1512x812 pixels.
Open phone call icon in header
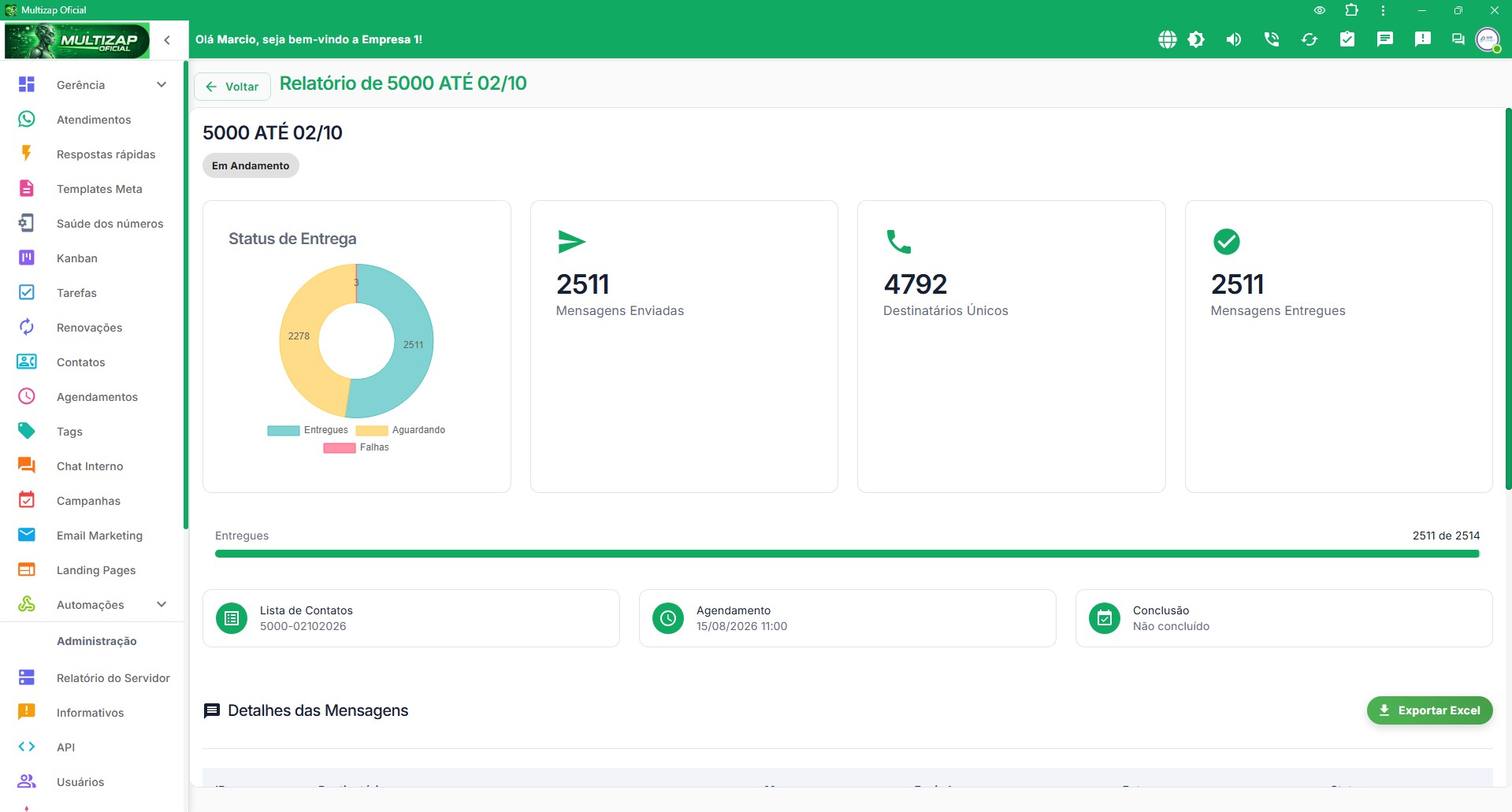[1272, 39]
